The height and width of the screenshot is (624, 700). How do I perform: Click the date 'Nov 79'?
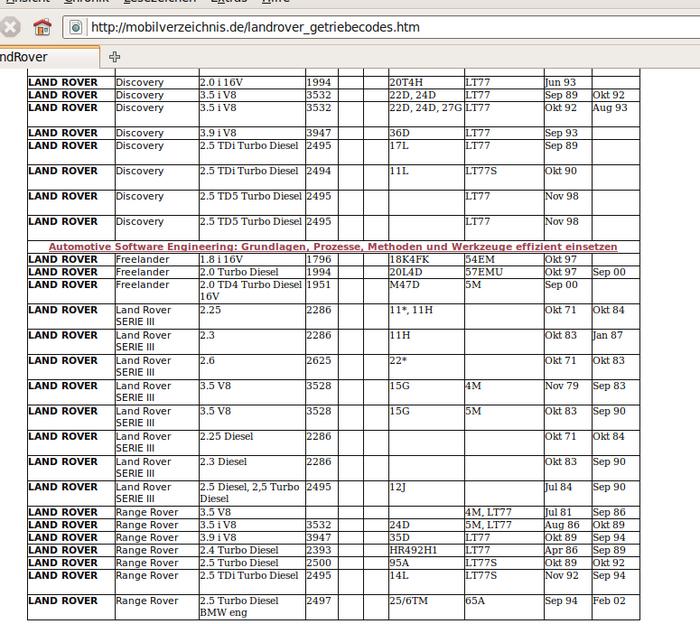point(562,386)
